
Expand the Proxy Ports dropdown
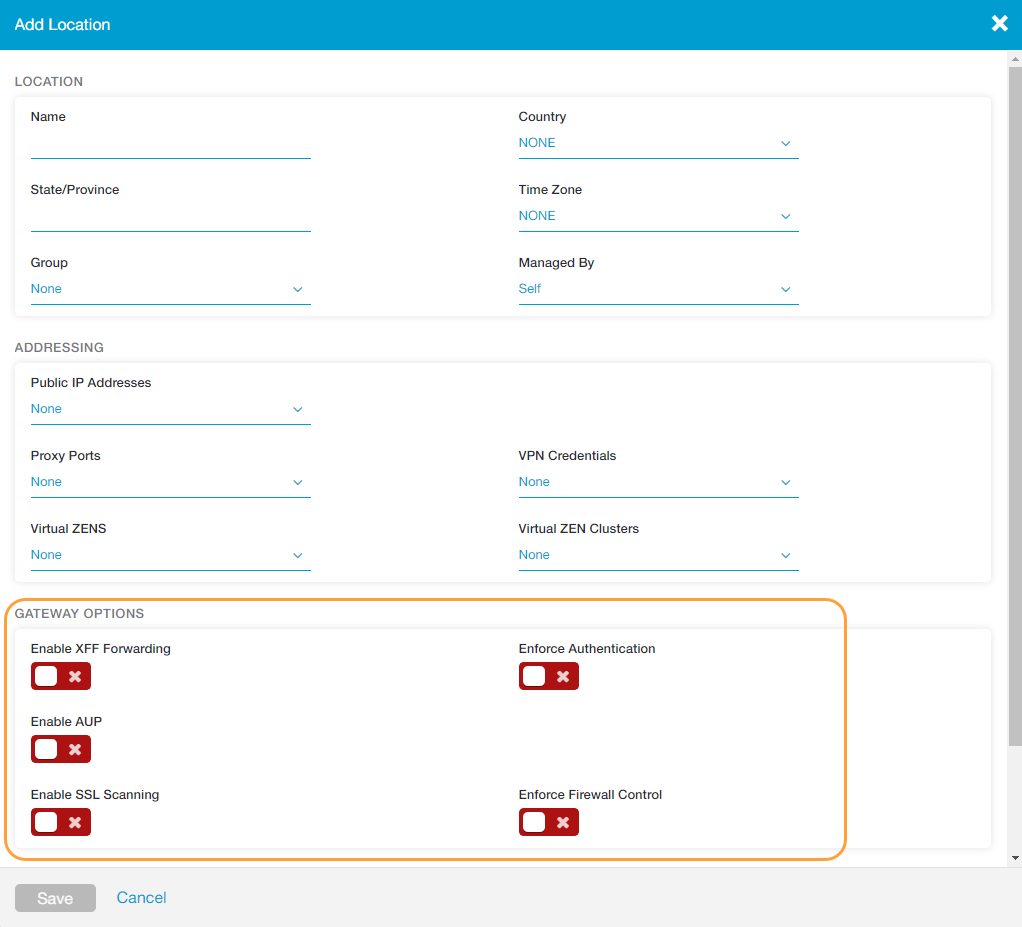point(170,482)
